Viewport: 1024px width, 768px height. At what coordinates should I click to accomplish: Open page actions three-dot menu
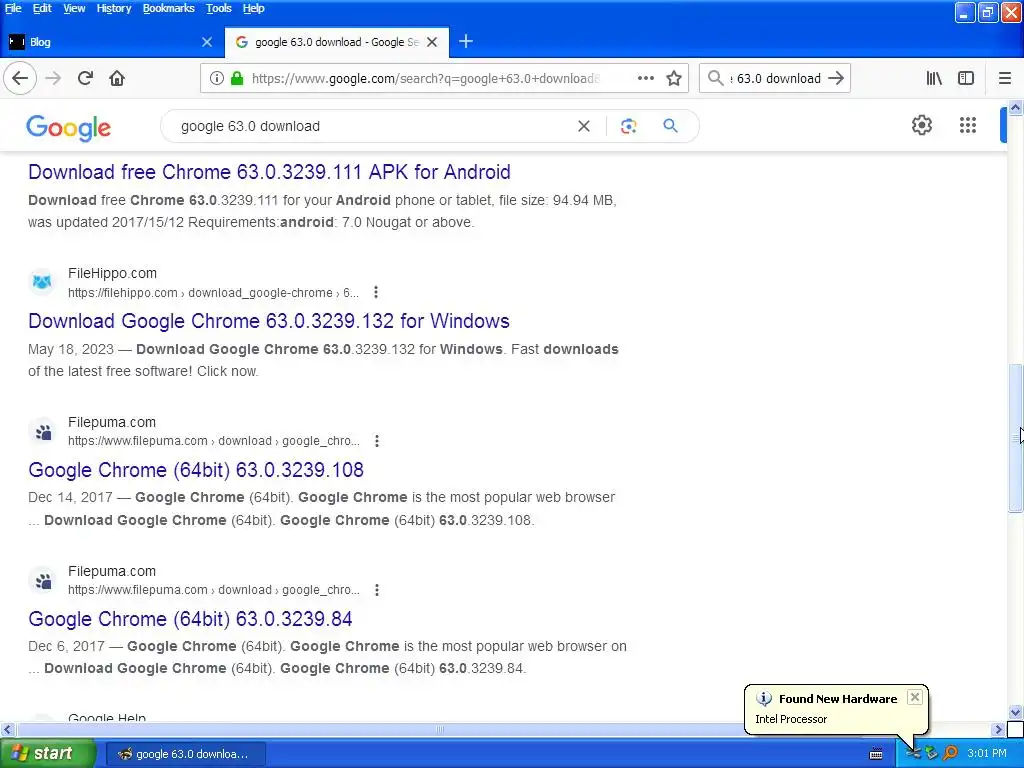click(646, 78)
